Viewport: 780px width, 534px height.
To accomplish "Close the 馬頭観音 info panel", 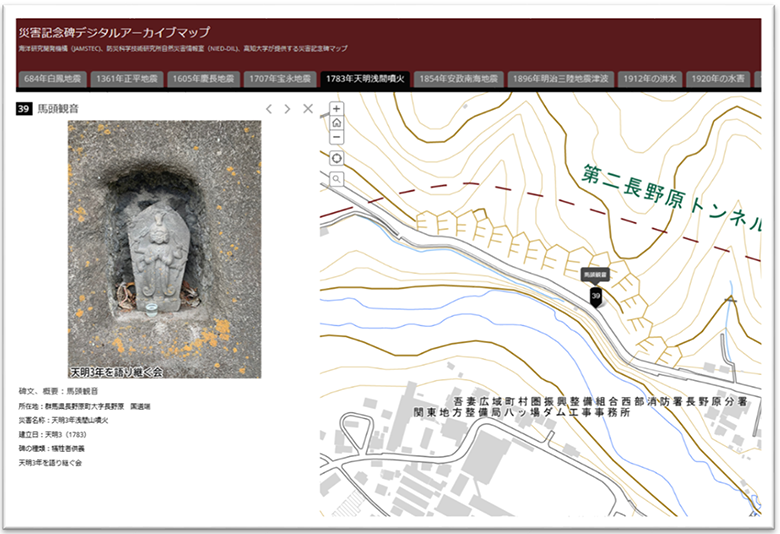I will (308, 109).
